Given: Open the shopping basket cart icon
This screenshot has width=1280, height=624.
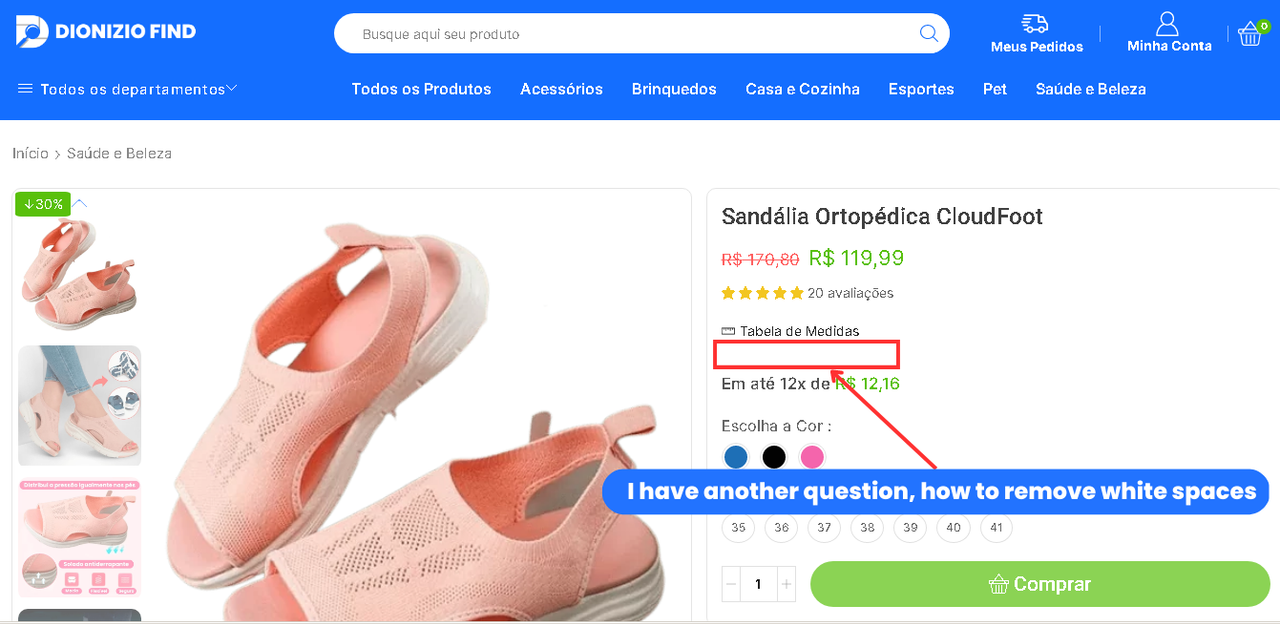Looking at the screenshot, I should (1250, 34).
